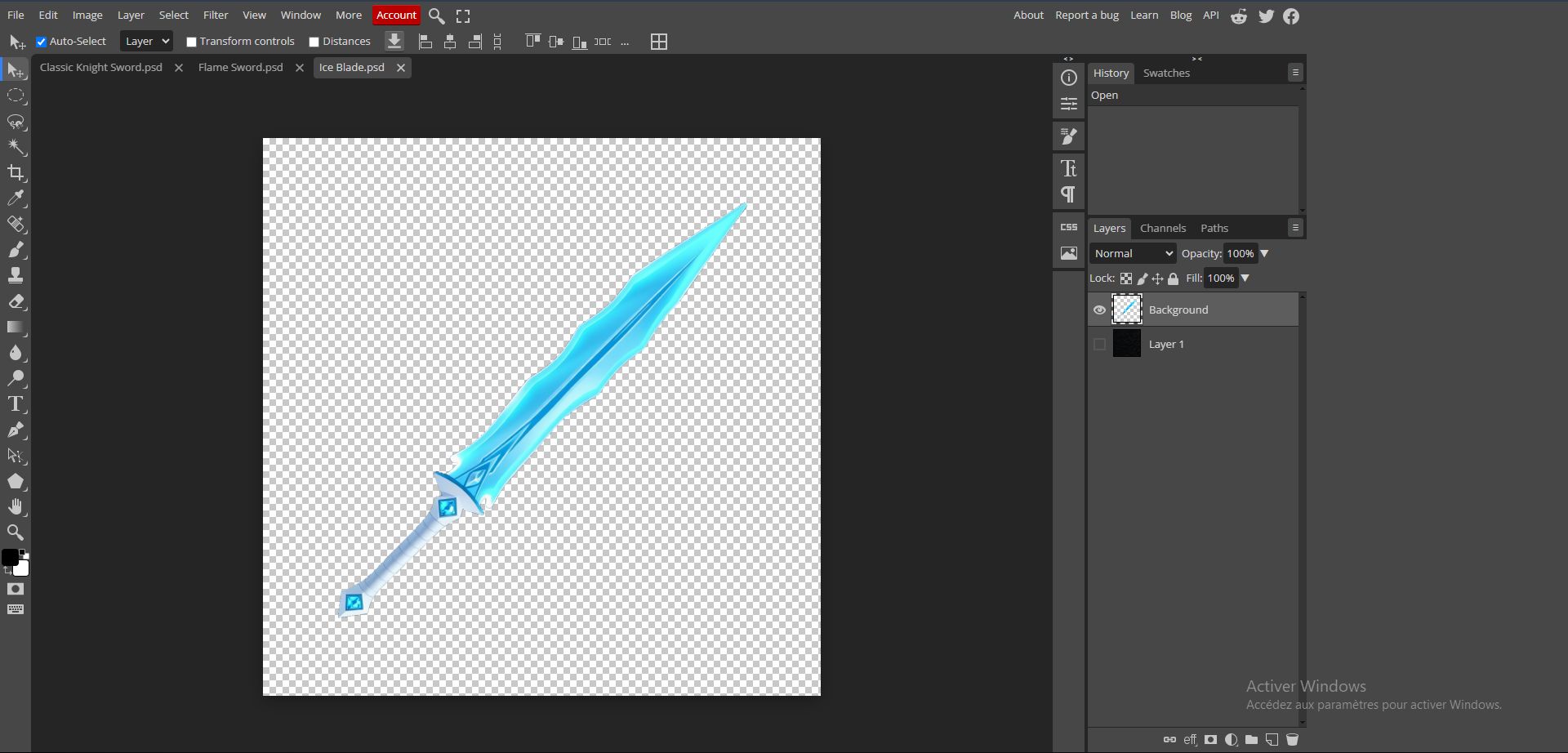Enable the Transform controls checkbox
The height and width of the screenshot is (753, 1568).
pos(191,42)
